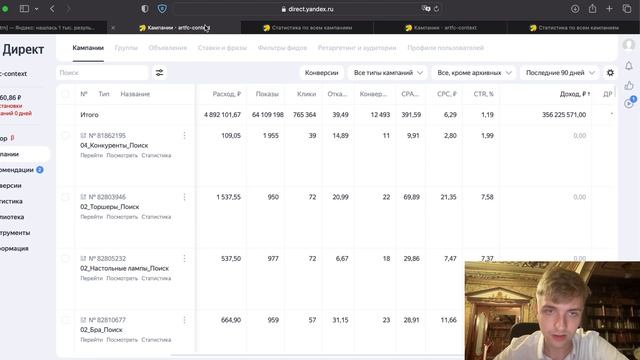The image size is (640, 360).
Task: Go back in Safari
Action: 52,9
